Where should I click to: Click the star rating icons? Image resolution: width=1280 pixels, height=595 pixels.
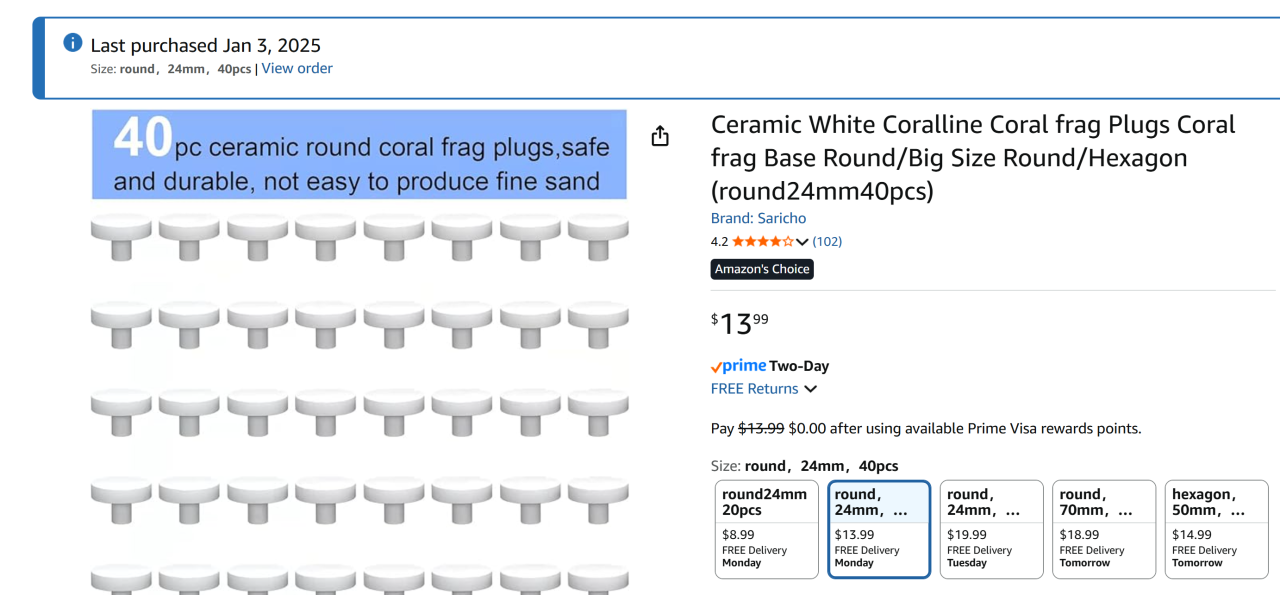[x=763, y=241]
